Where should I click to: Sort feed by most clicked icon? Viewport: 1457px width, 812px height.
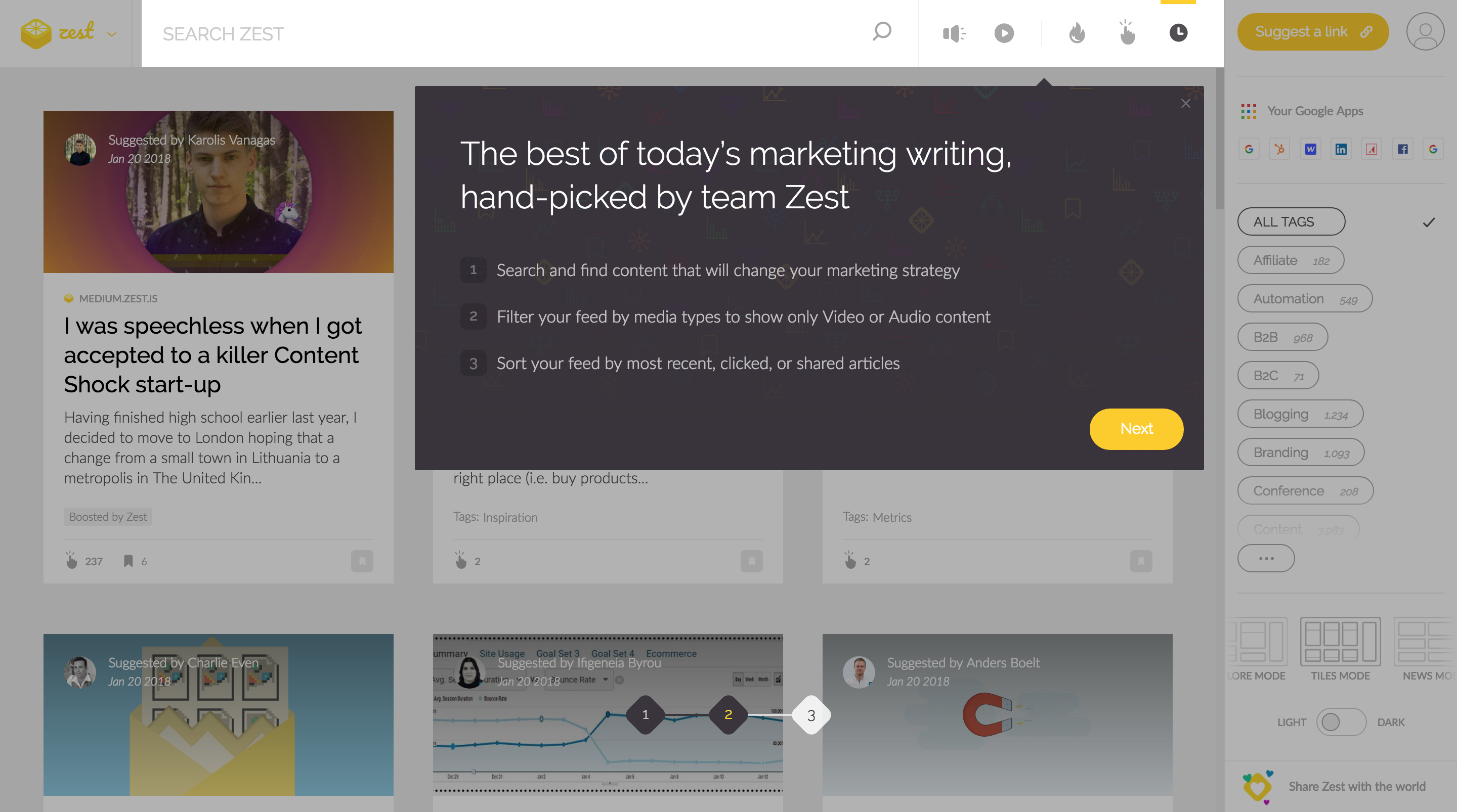click(1127, 33)
